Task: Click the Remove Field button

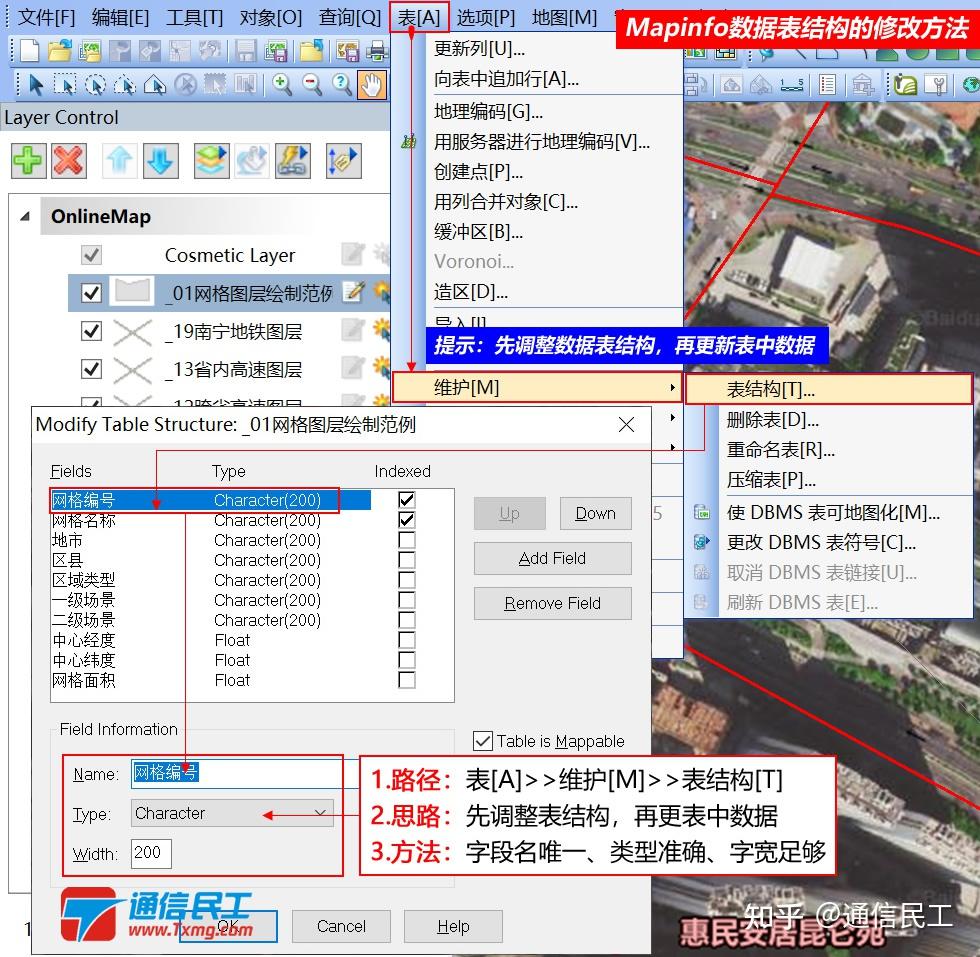Action: click(552, 603)
